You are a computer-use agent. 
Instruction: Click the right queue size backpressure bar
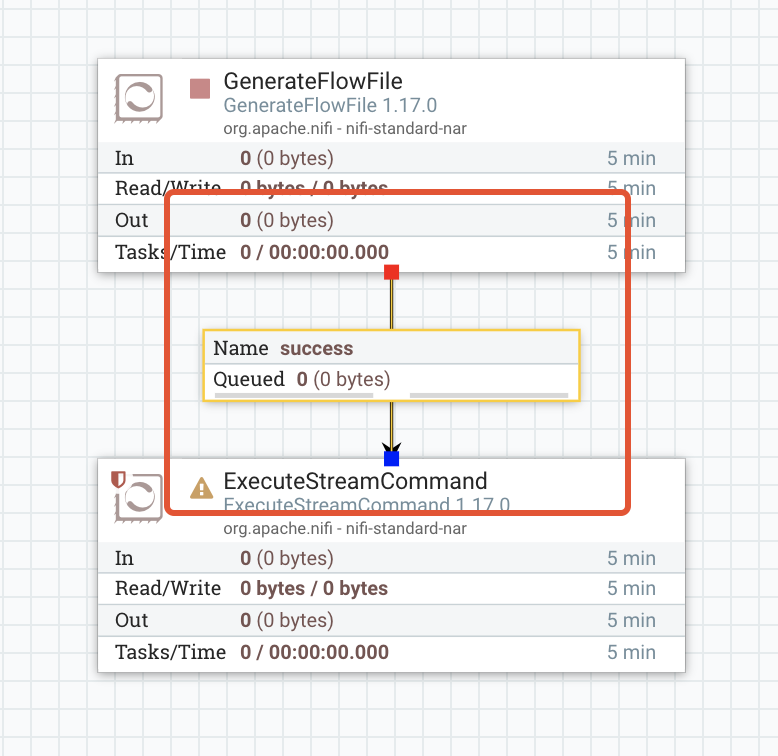click(x=489, y=395)
